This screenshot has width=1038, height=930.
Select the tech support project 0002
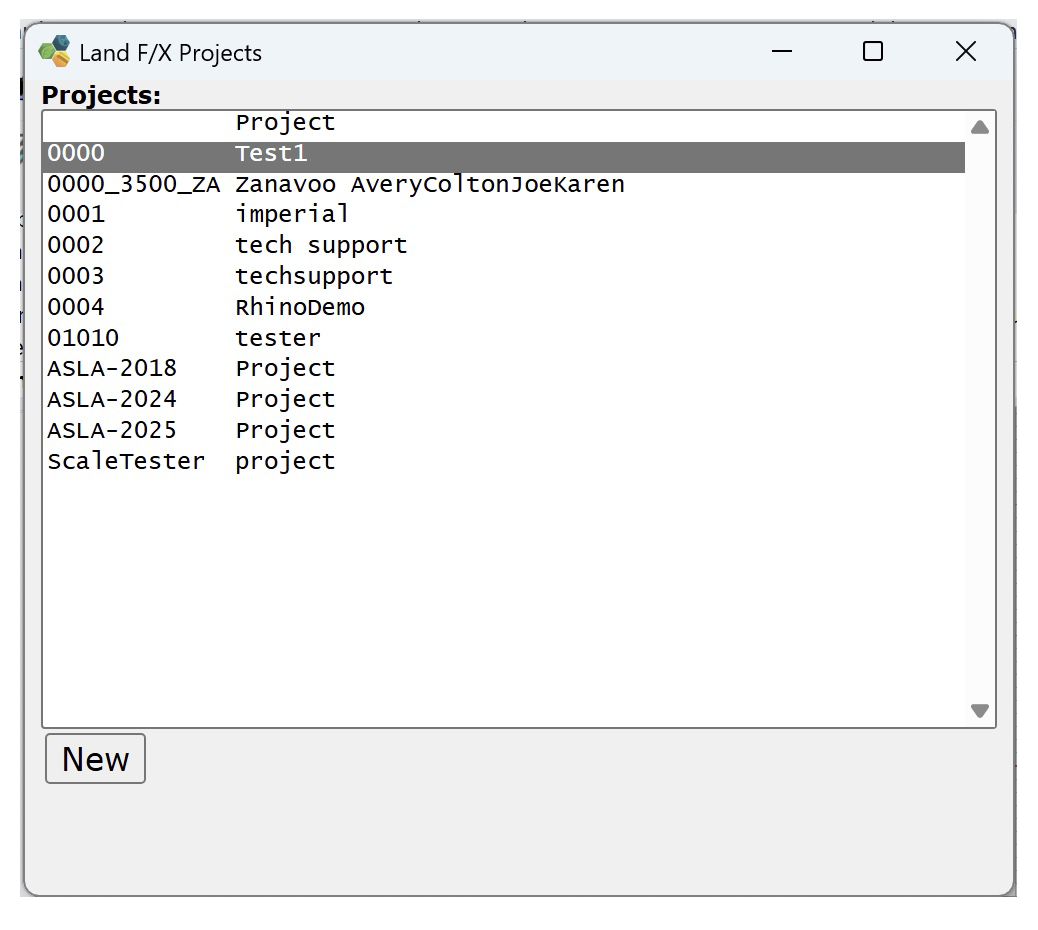[x=300, y=245]
